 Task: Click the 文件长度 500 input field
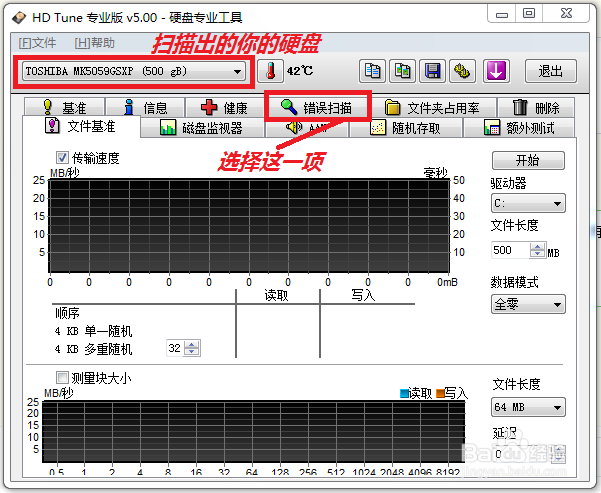coord(511,250)
